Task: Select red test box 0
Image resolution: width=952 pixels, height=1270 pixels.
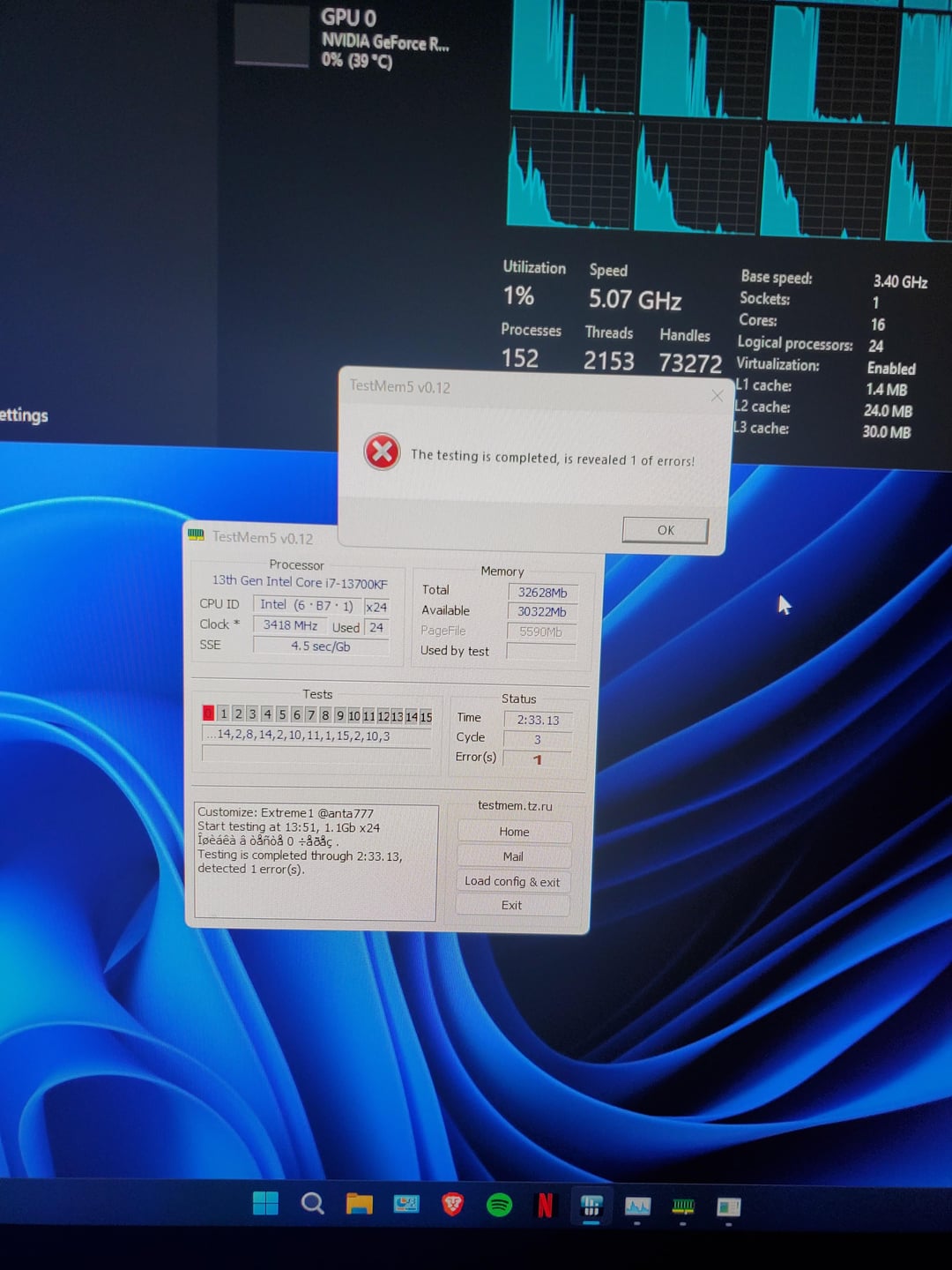Action: (208, 713)
